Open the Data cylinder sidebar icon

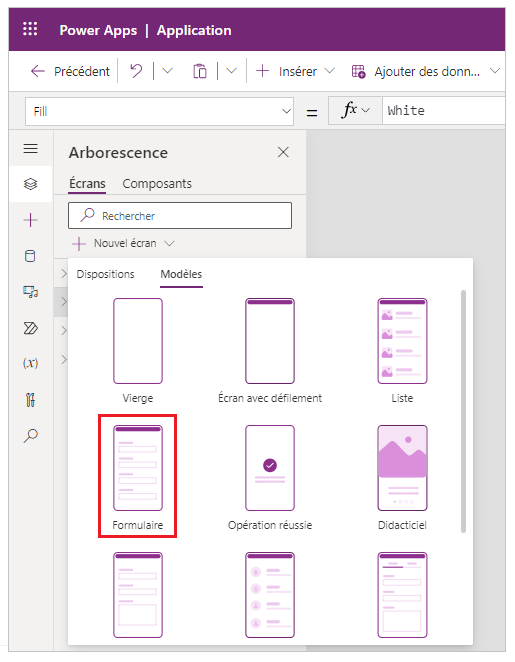pyautogui.click(x=30, y=256)
